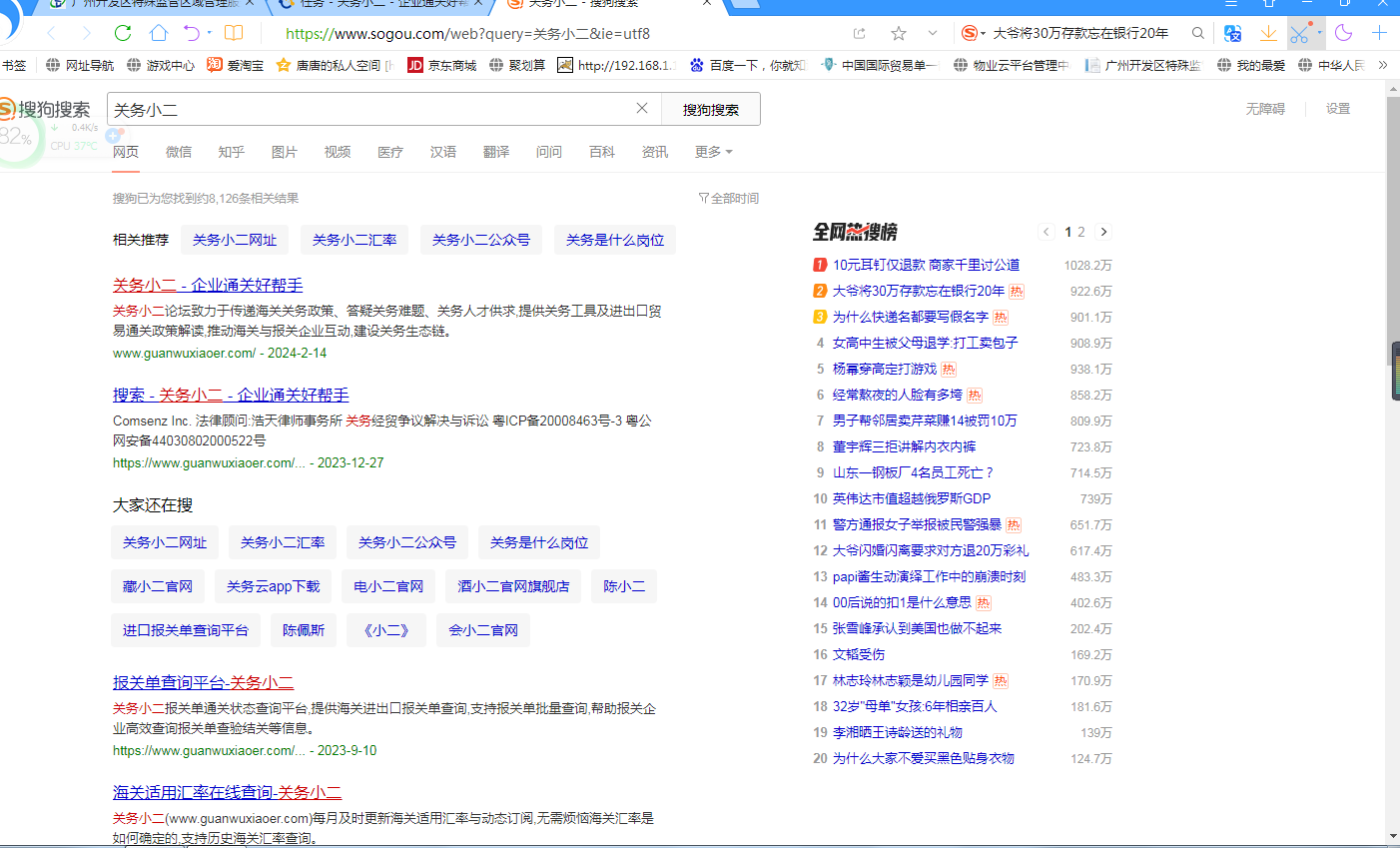
Task: Go to browser home page icon
Action: pyautogui.click(x=158, y=33)
